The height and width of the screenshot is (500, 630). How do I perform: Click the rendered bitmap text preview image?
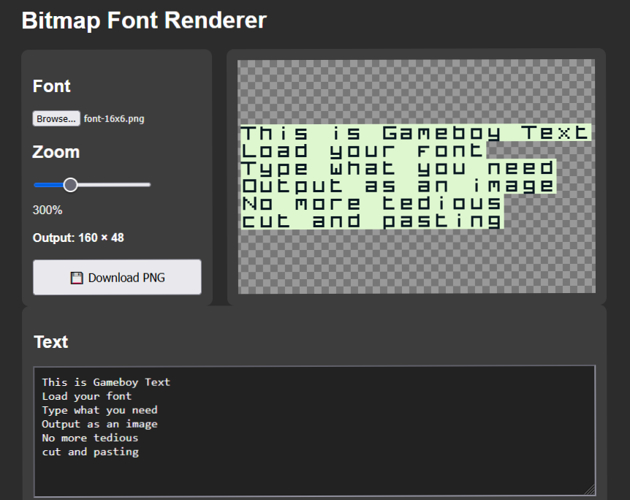[x=416, y=177]
